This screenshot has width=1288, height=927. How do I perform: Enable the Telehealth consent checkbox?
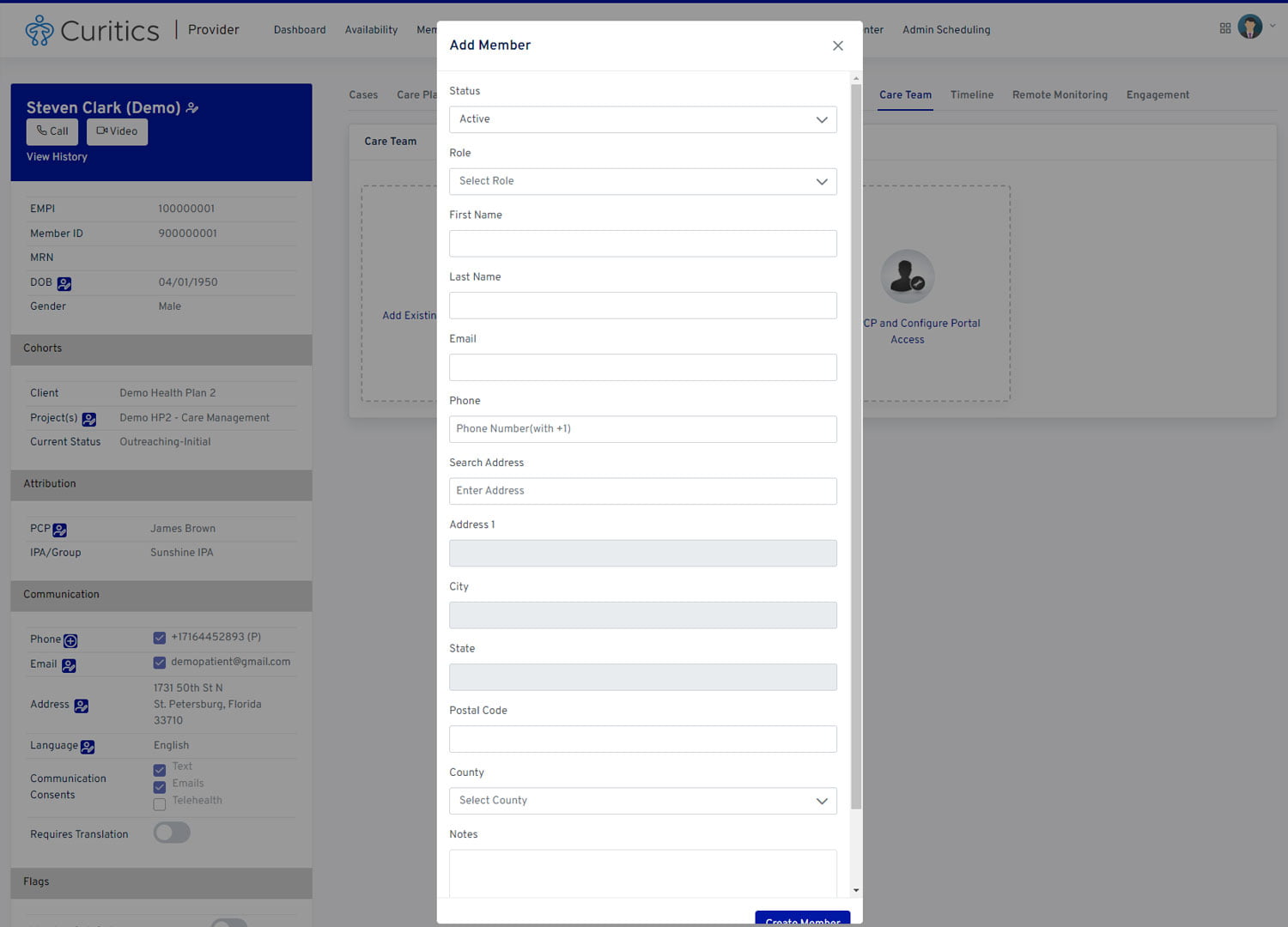(159, 804)
